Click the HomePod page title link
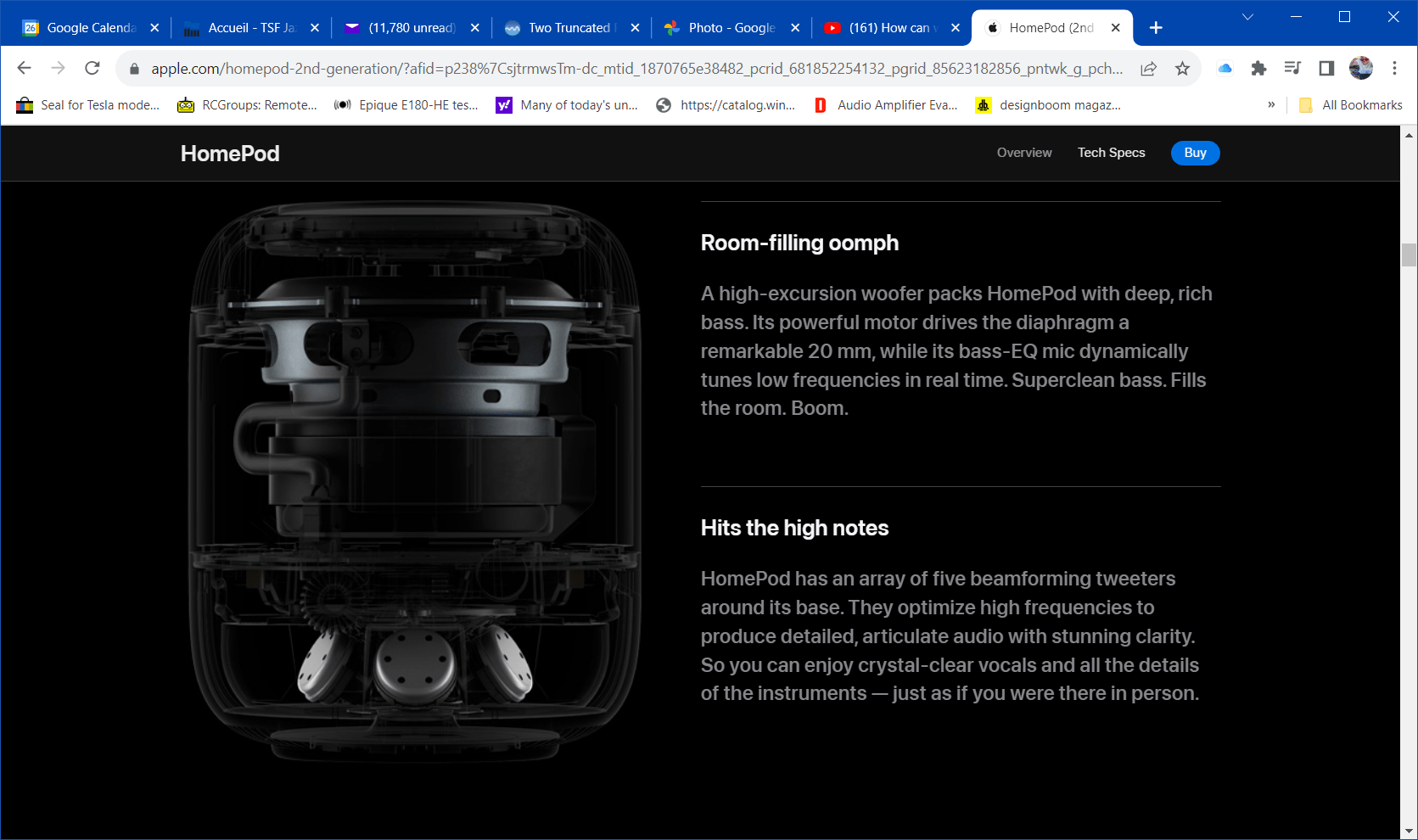The image size is (1418, 840). [230, 154]
